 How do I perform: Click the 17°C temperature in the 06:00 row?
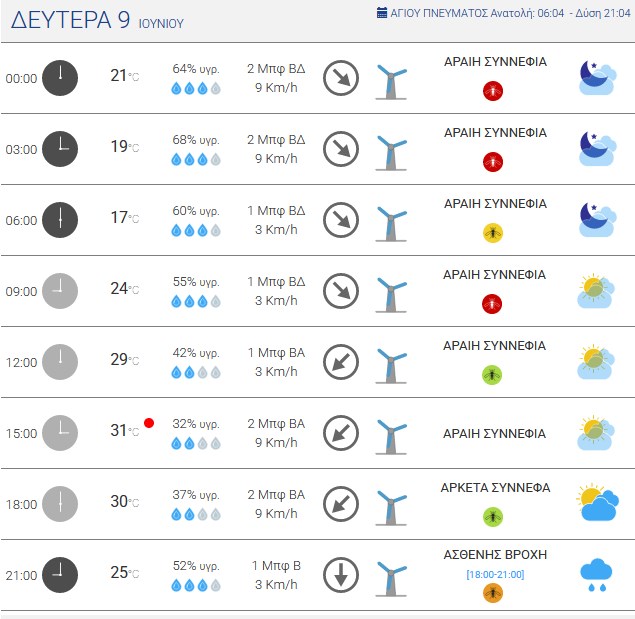[x=125, y=218]
